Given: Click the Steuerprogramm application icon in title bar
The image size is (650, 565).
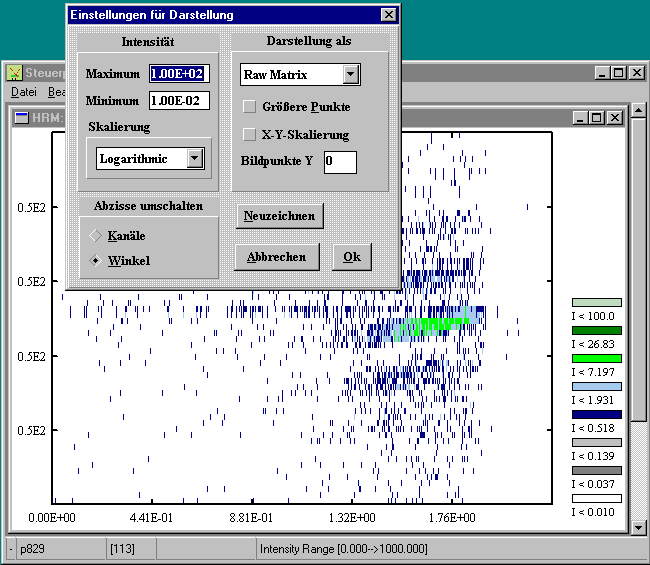Looking at the screenshot, I should click(14, 73).
